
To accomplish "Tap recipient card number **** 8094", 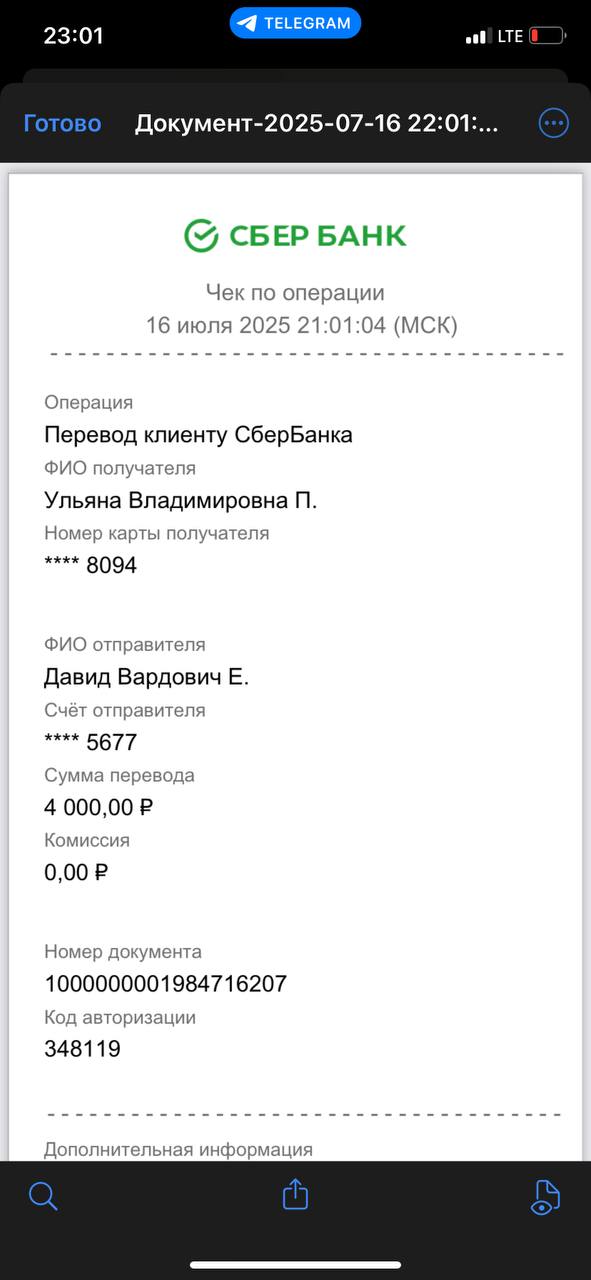I will click(90, 566).
